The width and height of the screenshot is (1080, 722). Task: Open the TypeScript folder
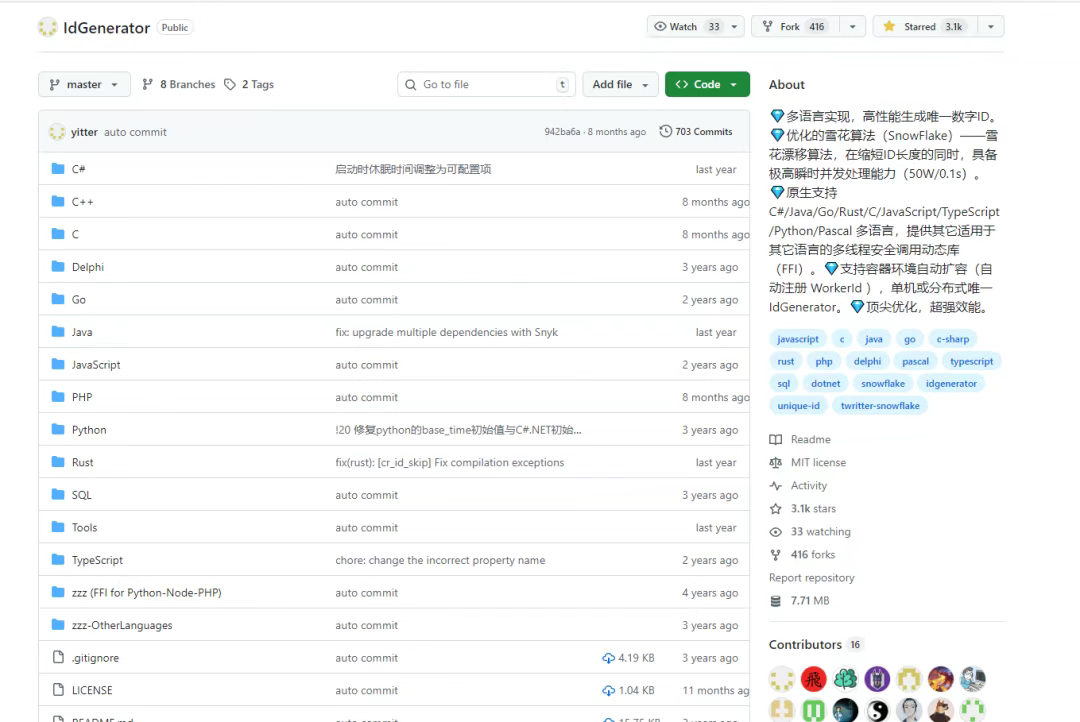(x=97, y=560)
